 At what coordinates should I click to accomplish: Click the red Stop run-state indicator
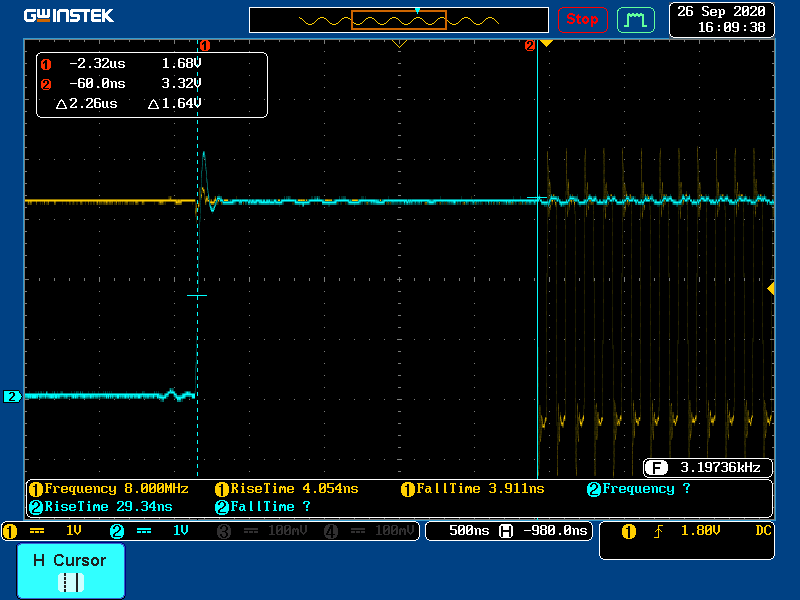click(582, 19)
